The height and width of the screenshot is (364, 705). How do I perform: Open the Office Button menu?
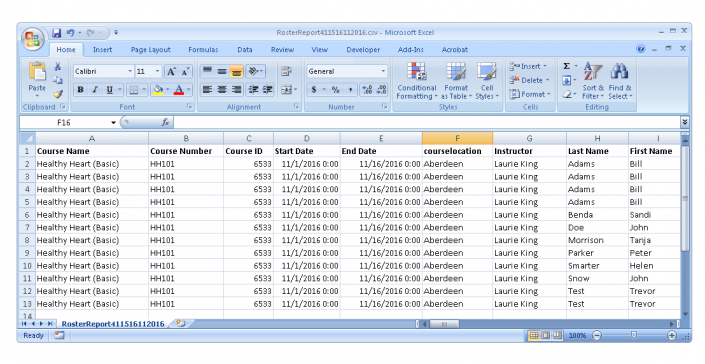[32, 39]
